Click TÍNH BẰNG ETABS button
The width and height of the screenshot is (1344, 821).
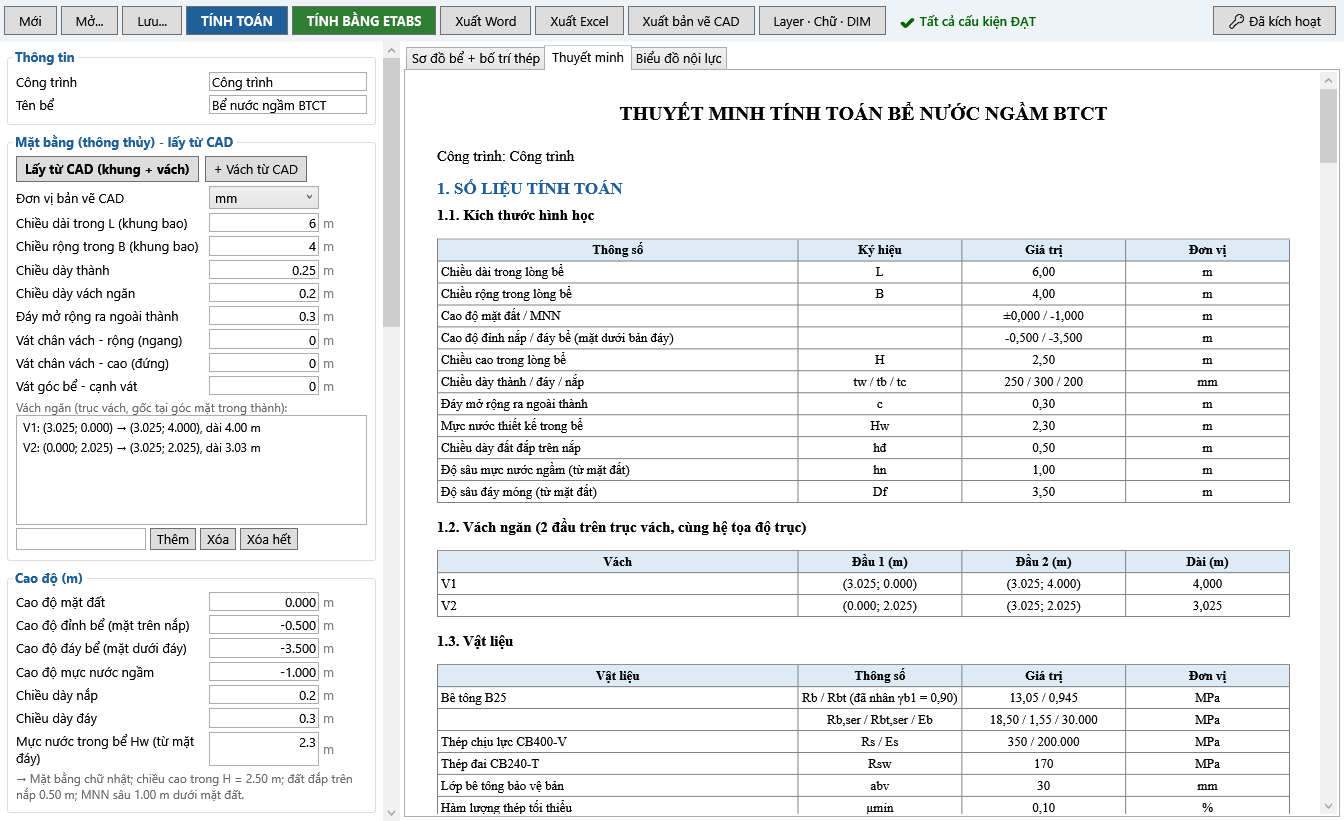[364, 21]
